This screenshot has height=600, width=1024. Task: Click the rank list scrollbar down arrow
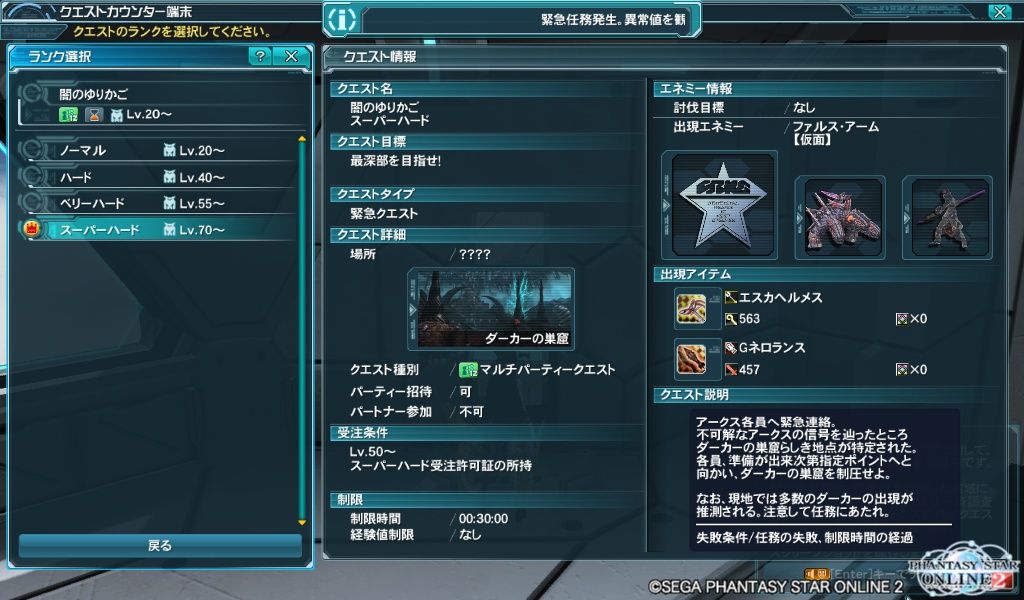302,522
